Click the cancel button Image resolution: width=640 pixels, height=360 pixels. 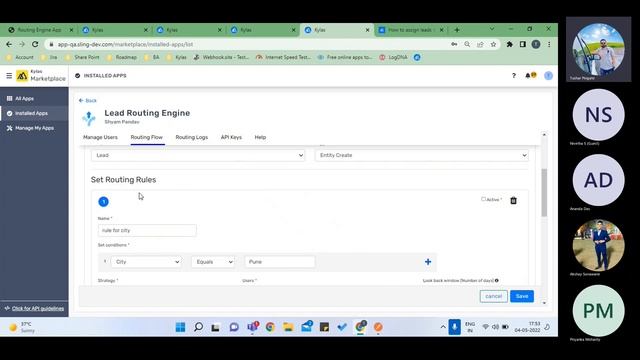click(493, 296)
